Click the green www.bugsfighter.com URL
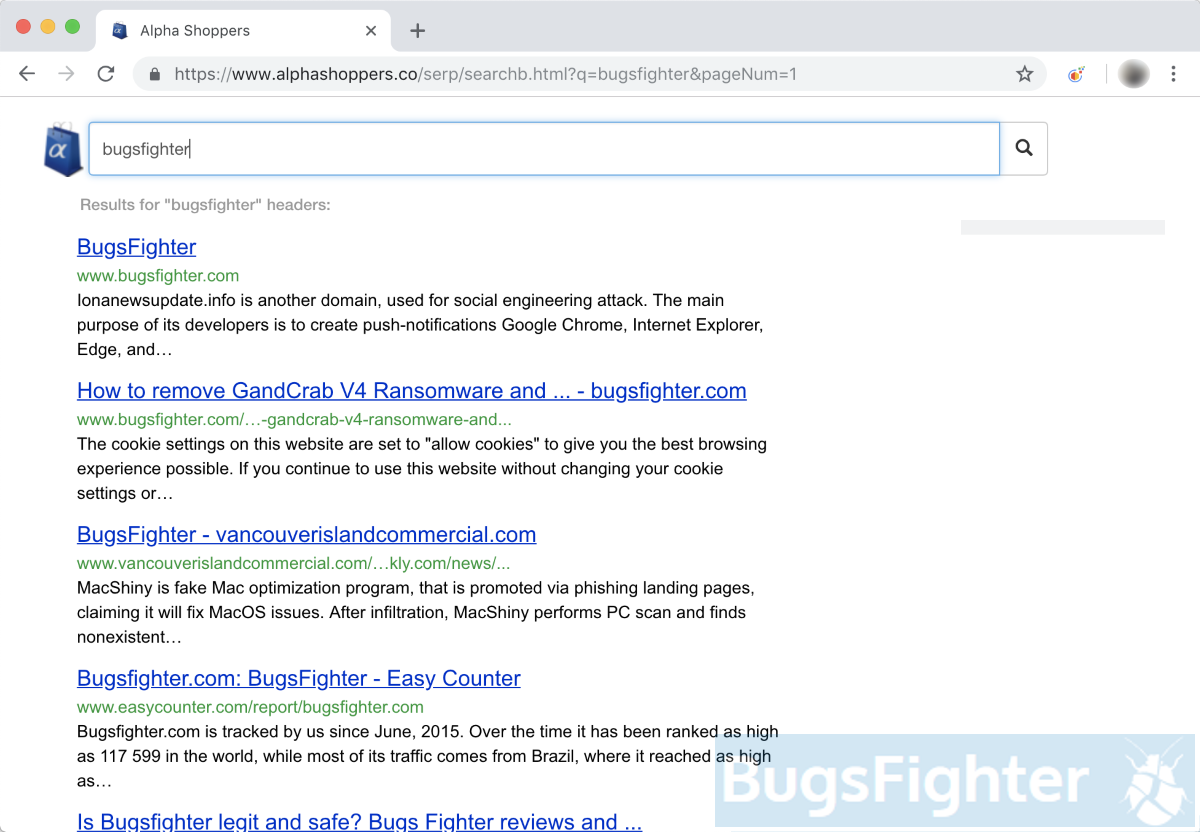1200x832 pixels. pyautogui.click(x=158, y=276)
